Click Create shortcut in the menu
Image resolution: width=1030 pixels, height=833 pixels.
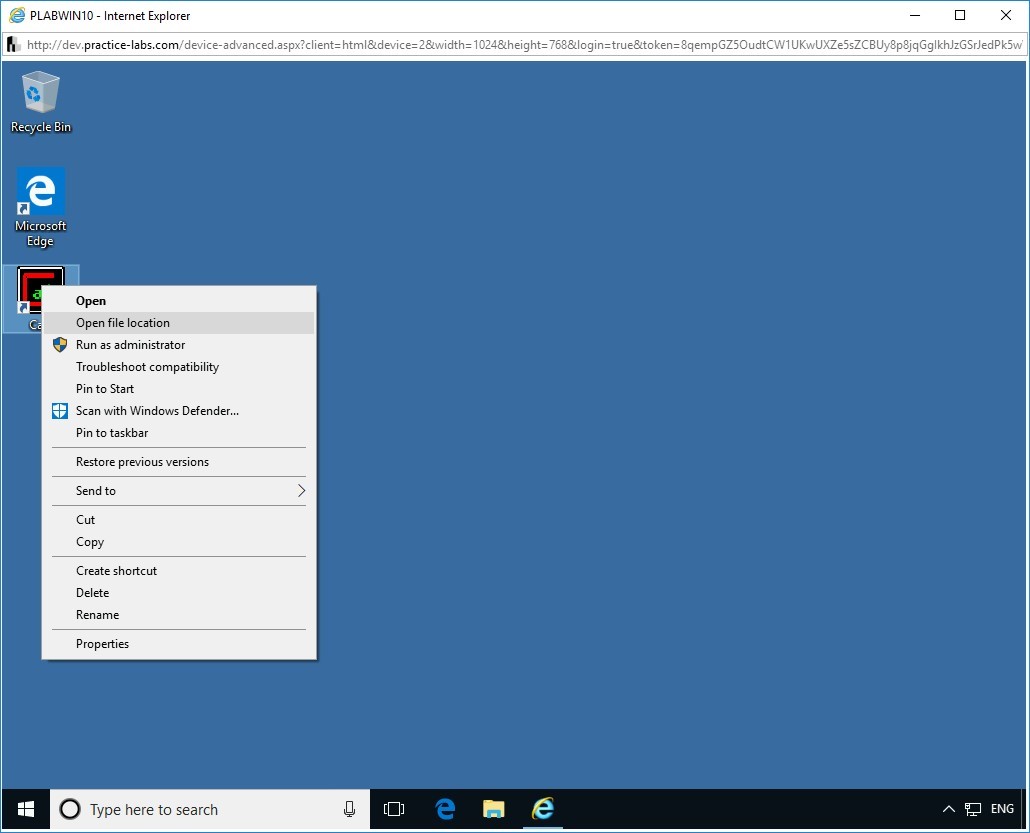[x=116, y=571]
